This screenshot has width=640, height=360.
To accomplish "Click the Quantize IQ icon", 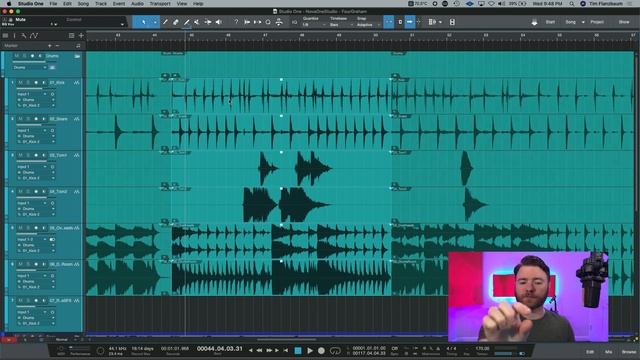I will click(294, 22).
